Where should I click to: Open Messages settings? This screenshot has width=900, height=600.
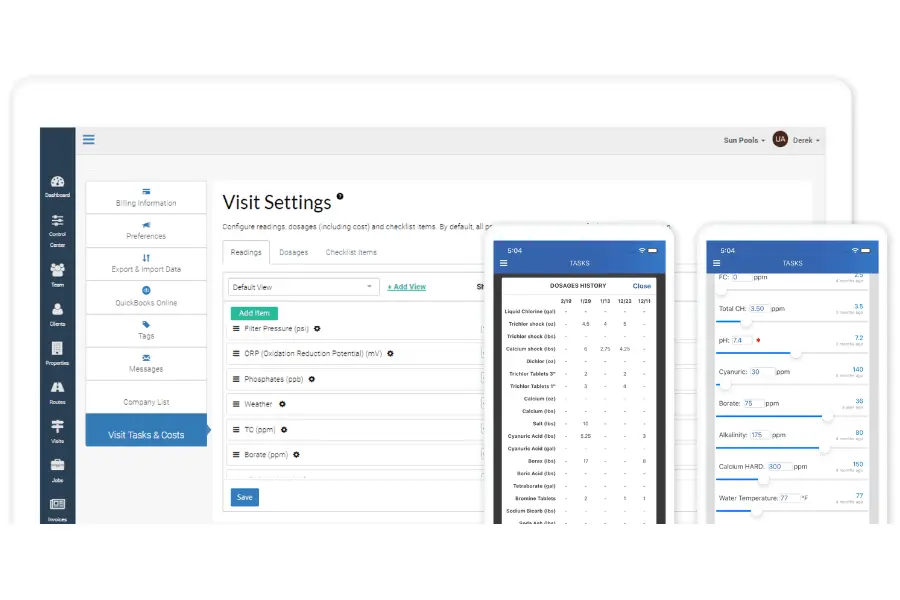146,363
